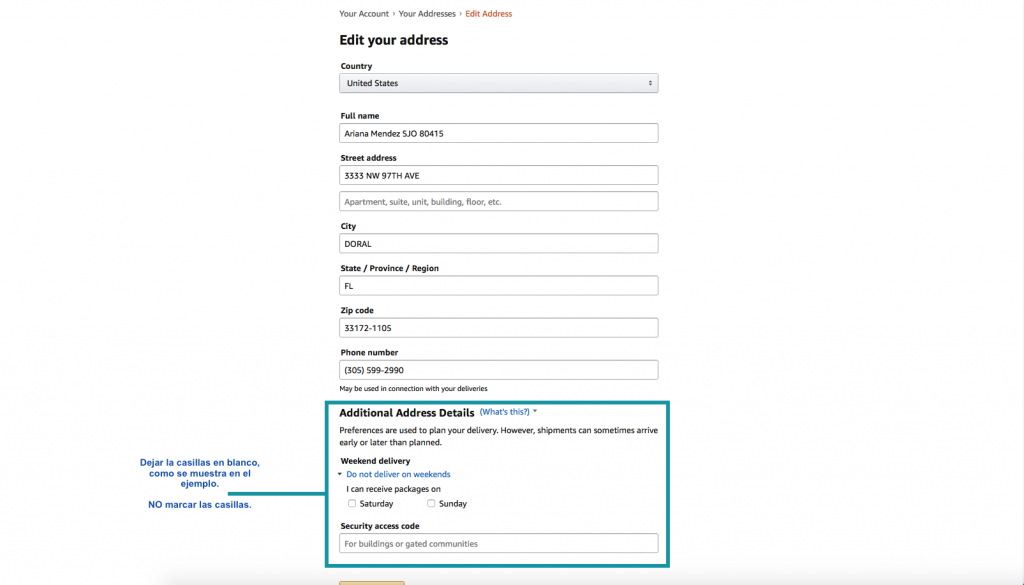Click the 'I can receive packages on' text
The width and height of the screenshot is (1024, 585).
pos(393,489)
